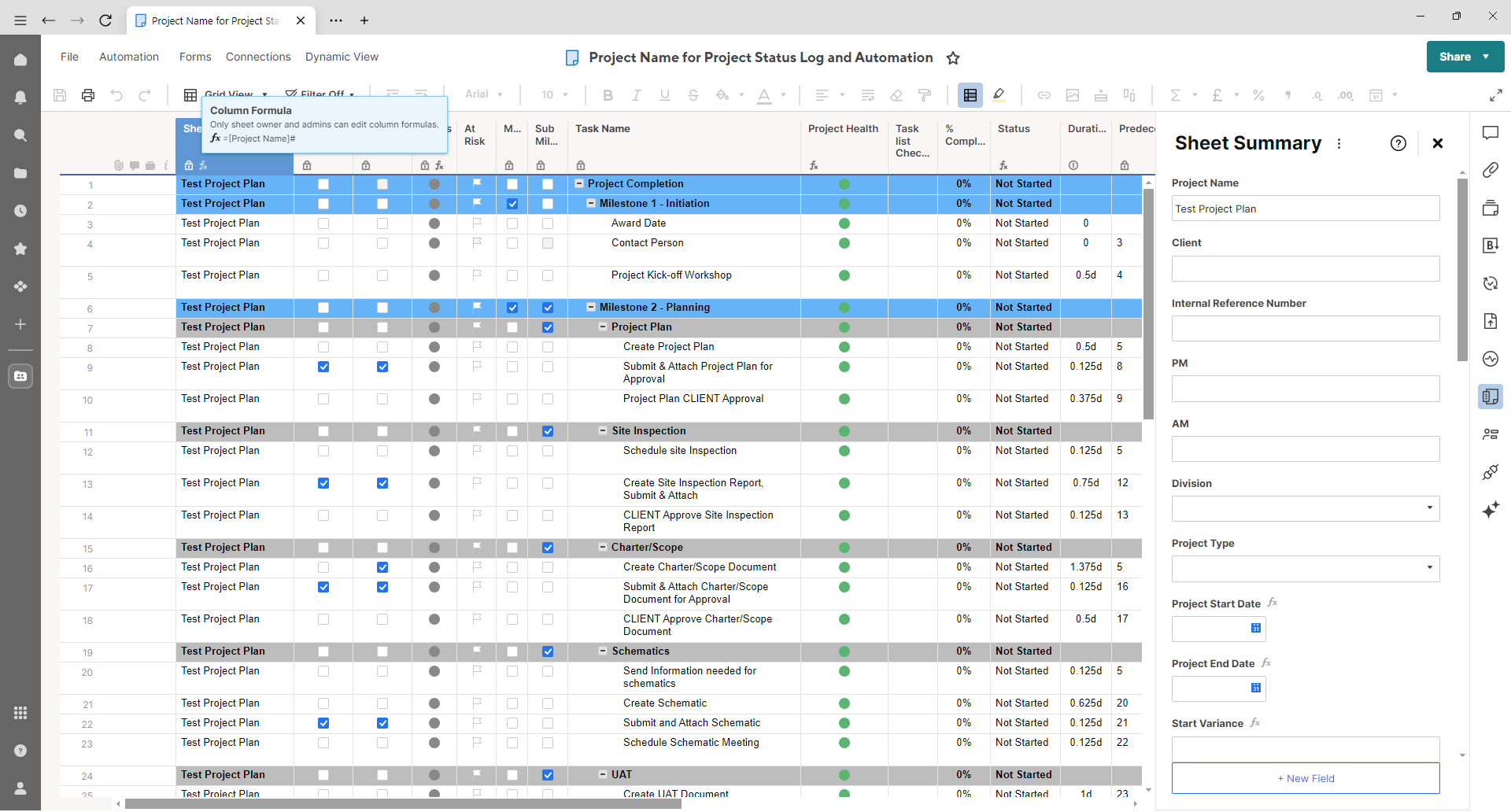Collapse the Site Inspection group

tap(604, 431)
